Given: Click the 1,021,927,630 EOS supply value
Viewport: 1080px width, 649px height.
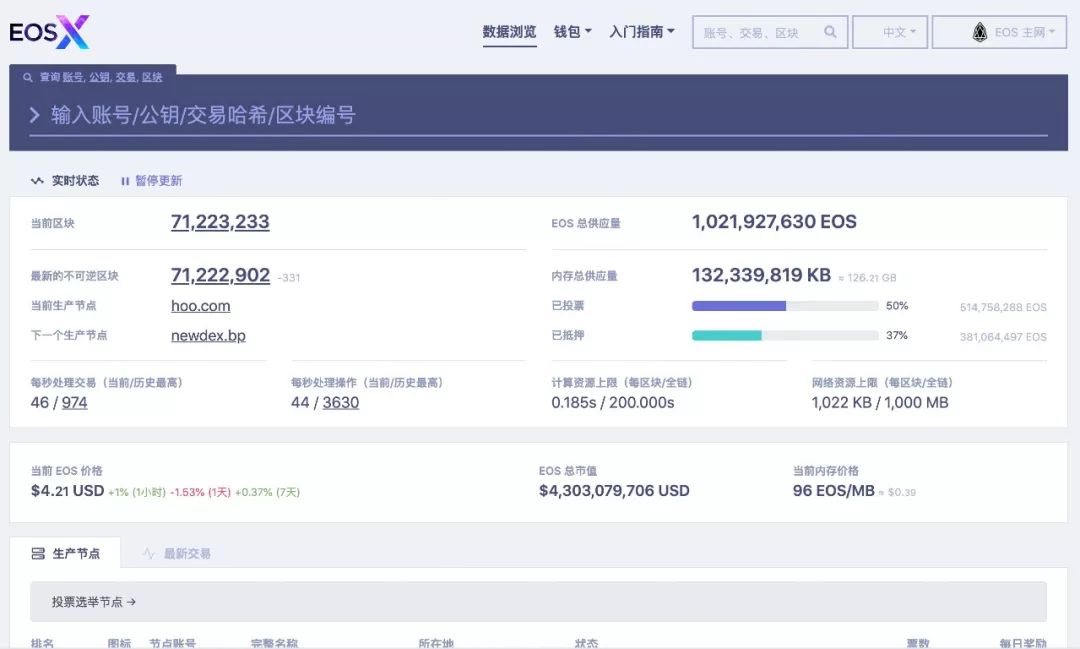Looking at the screenshot, I should (774, 222).
